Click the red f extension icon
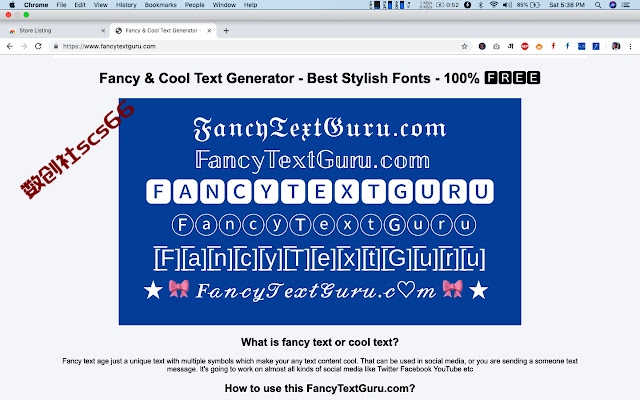 click(553, 46)
